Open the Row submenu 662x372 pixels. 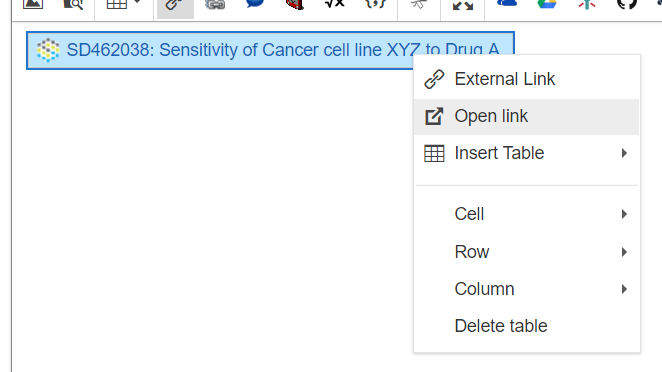tap(526, 252)
